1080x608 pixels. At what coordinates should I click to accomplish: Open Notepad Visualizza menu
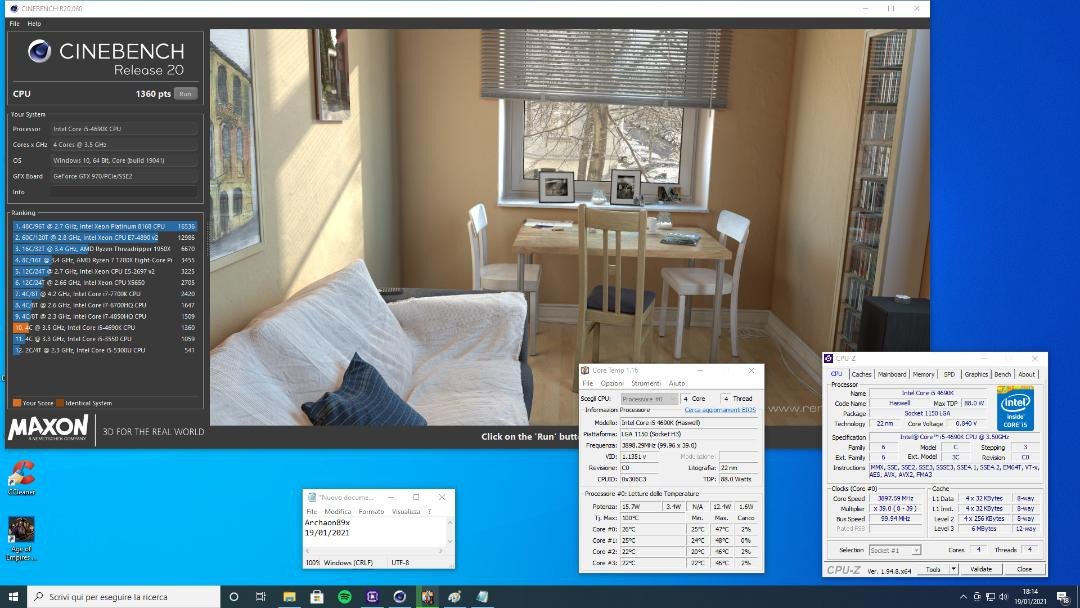coord(406,512)
